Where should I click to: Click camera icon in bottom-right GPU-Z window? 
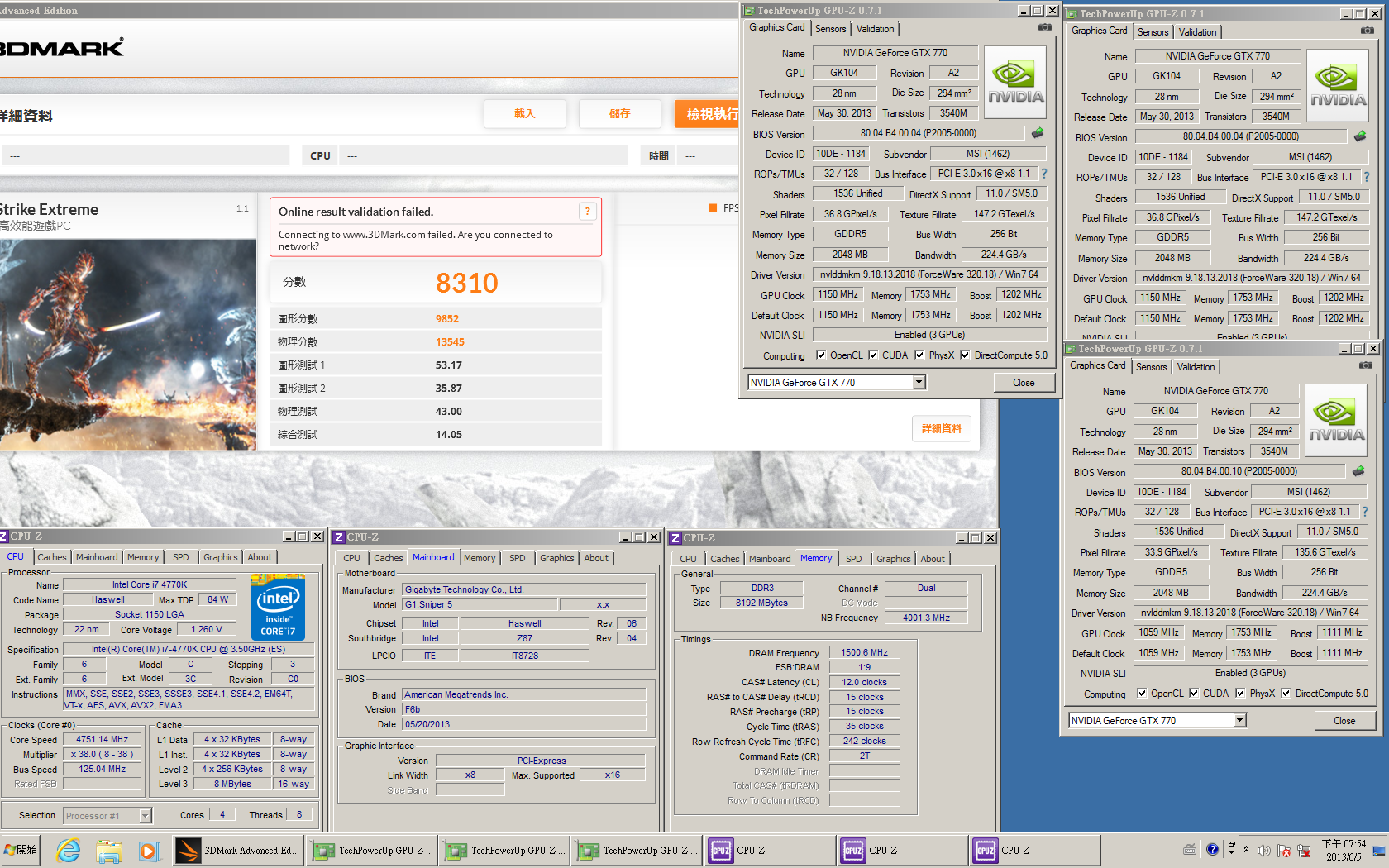click(x=1366, y=365)
